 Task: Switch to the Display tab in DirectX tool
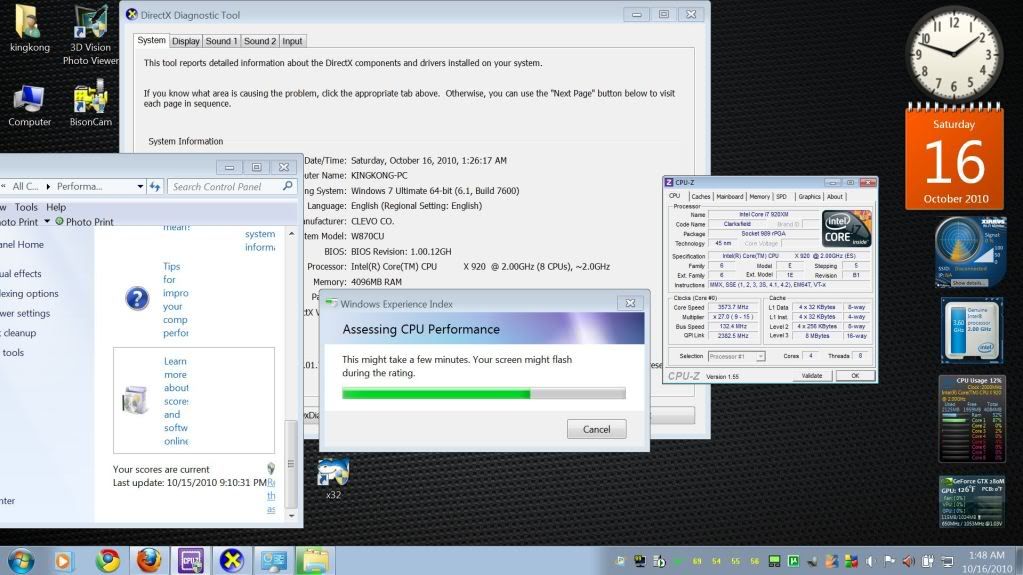click(x=185, y=41)
